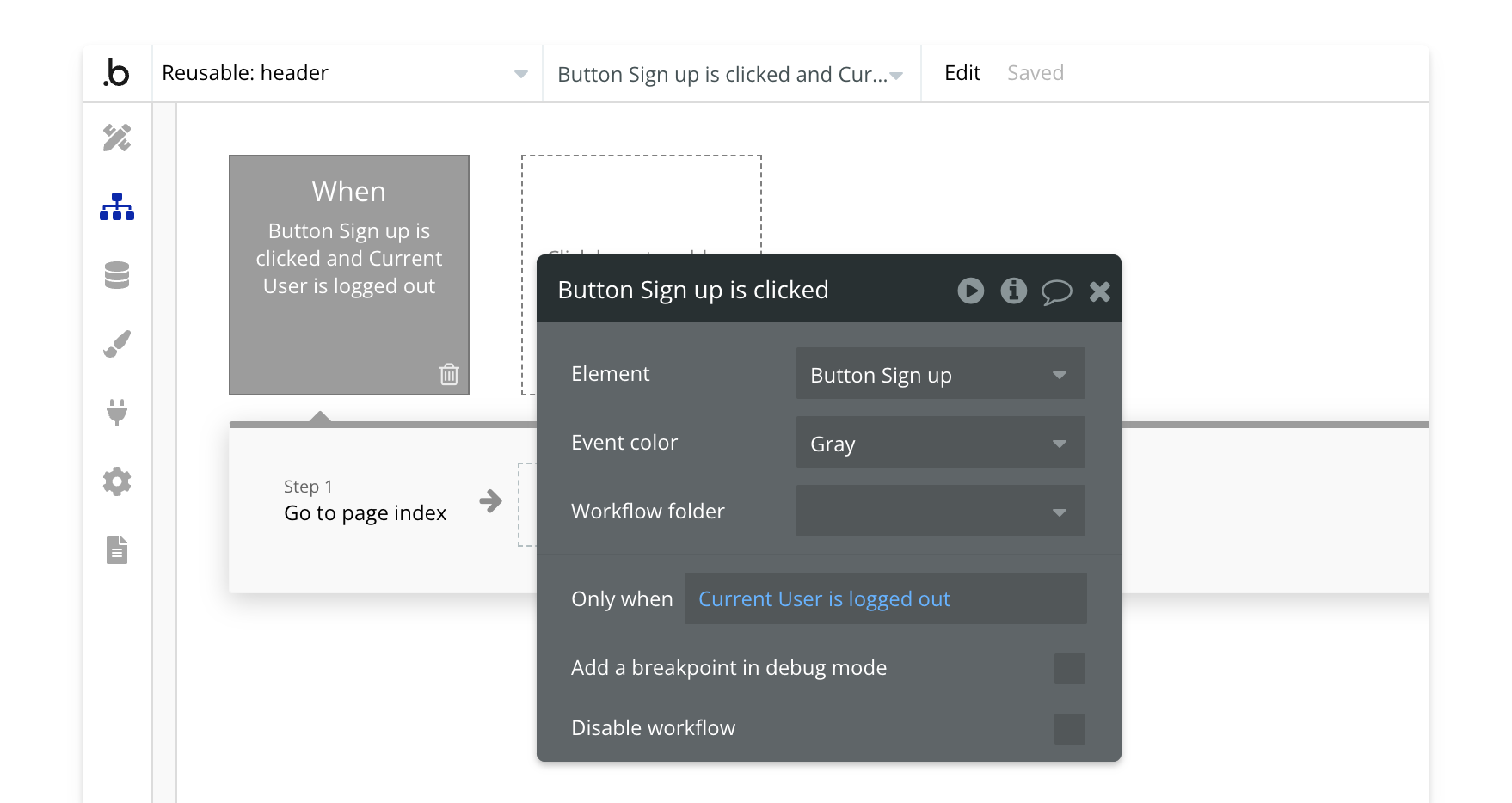
Task: Select the Step 1 Go to page index action
Action: [x=366, y=501]
